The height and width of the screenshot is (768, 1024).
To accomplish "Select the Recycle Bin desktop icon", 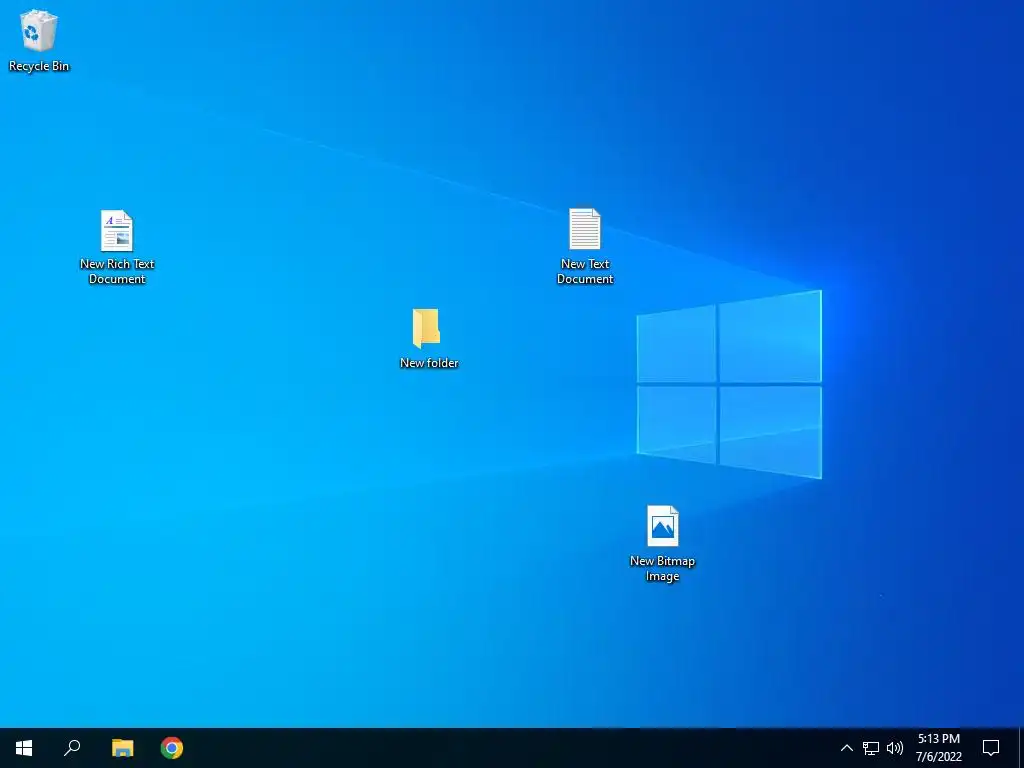I will (x=39, y=31).
